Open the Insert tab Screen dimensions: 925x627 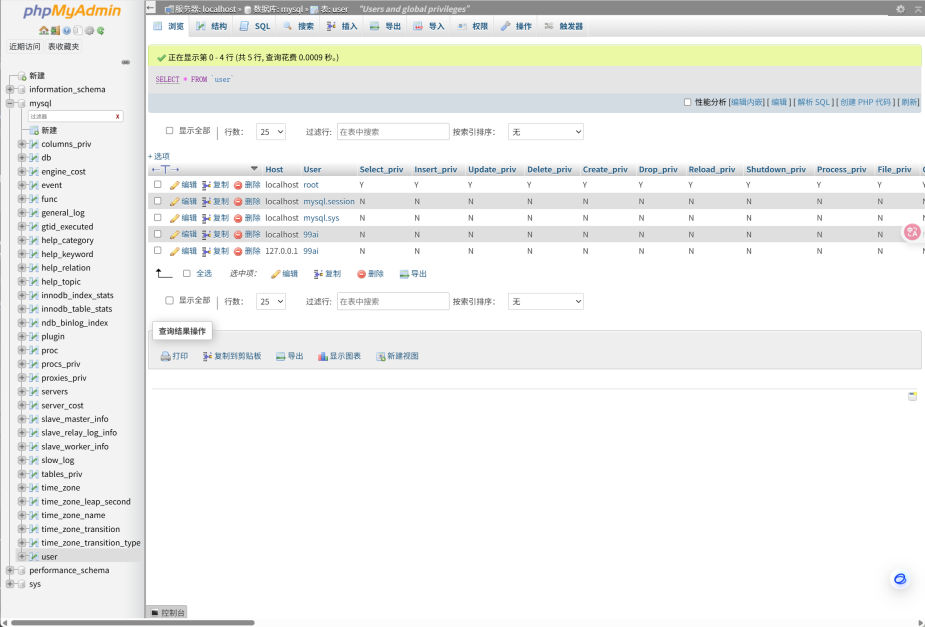342,27
